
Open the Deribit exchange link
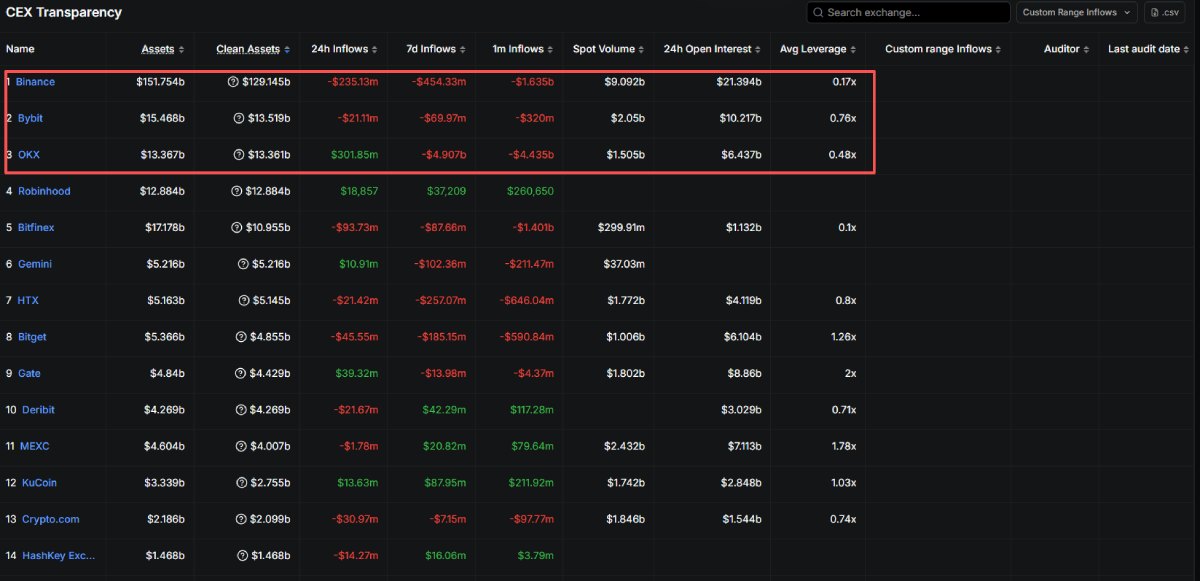(38, 410)
